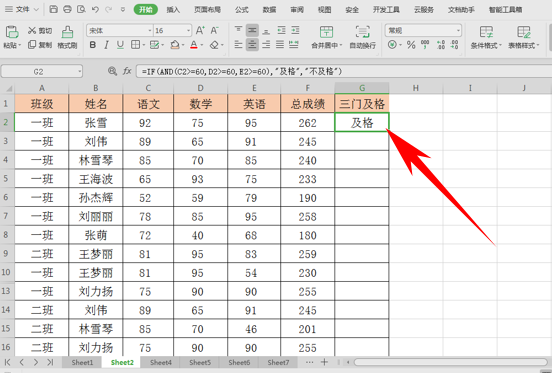Open the currency symbol dropdown
The image size is (553, 373).
point(400,45)
